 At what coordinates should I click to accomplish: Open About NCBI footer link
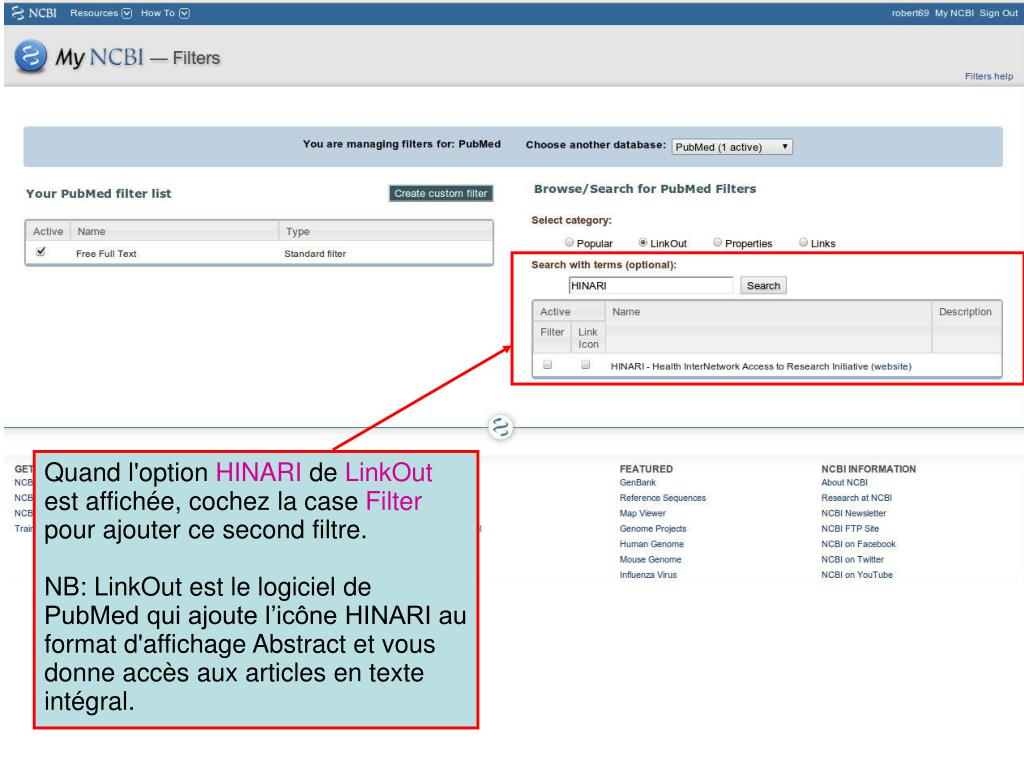pyautogui.click(x=844, y=483)
